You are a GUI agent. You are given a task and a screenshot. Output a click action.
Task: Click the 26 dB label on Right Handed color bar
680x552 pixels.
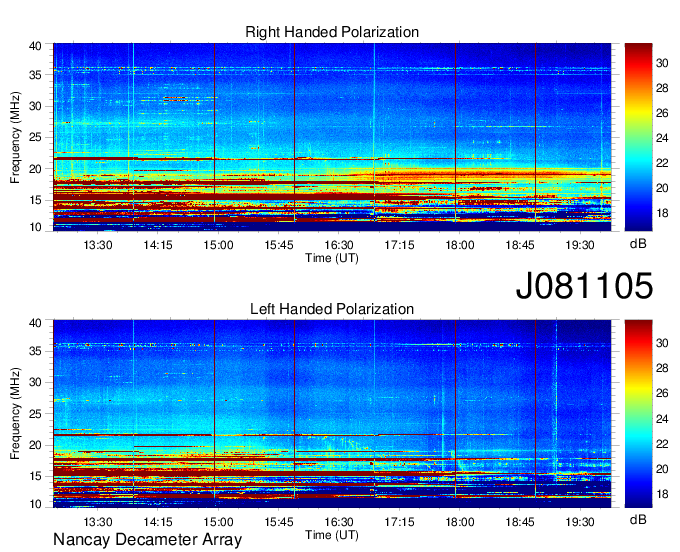pyautogui.click(x=662, y=113)
